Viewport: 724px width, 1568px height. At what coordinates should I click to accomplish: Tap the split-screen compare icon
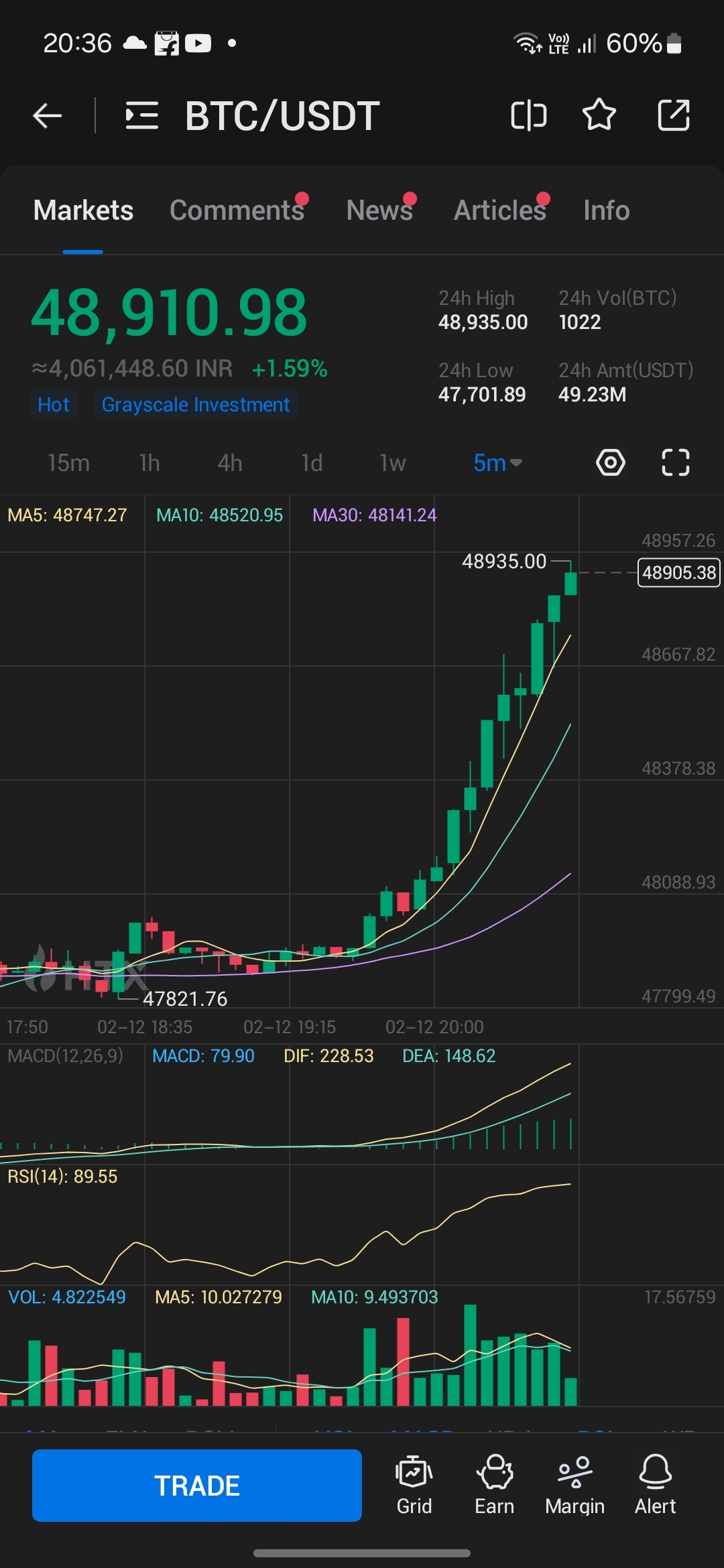(x=528, y=115)
